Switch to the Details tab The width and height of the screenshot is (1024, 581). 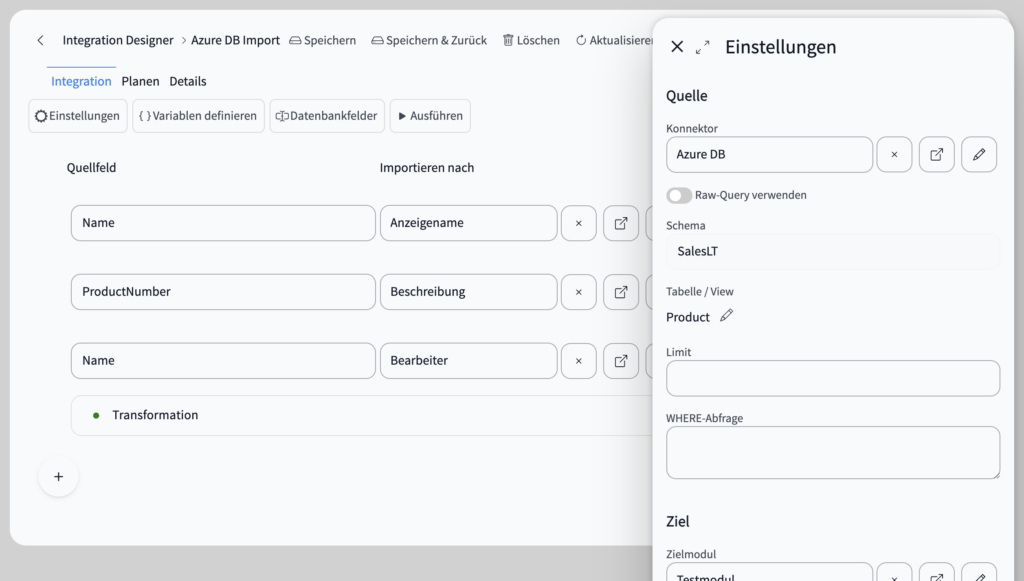[x=188, y=81]
